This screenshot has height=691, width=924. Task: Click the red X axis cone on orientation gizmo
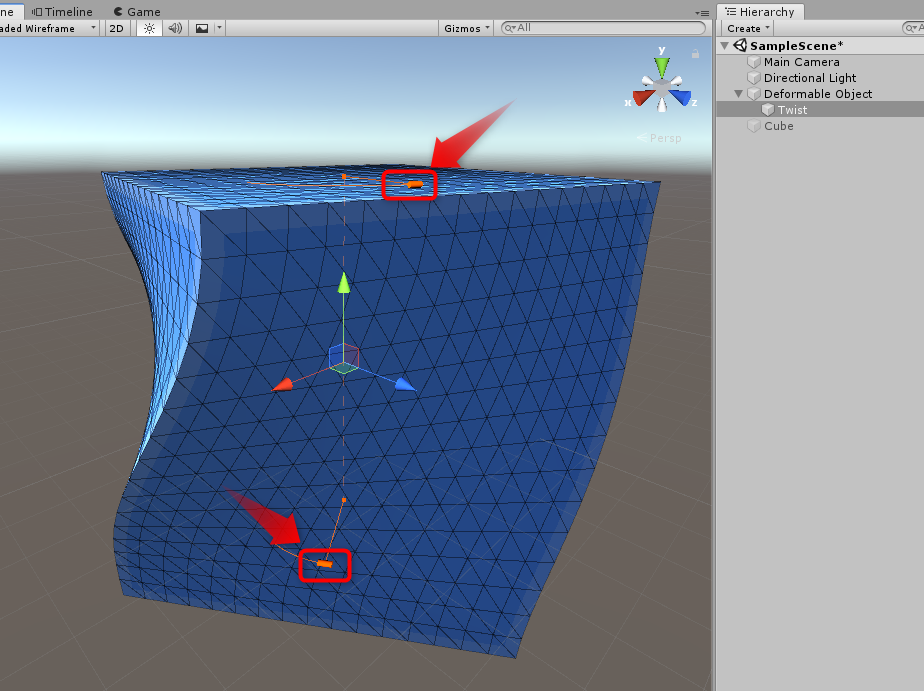pyautogui.click(x=644, y=97)
